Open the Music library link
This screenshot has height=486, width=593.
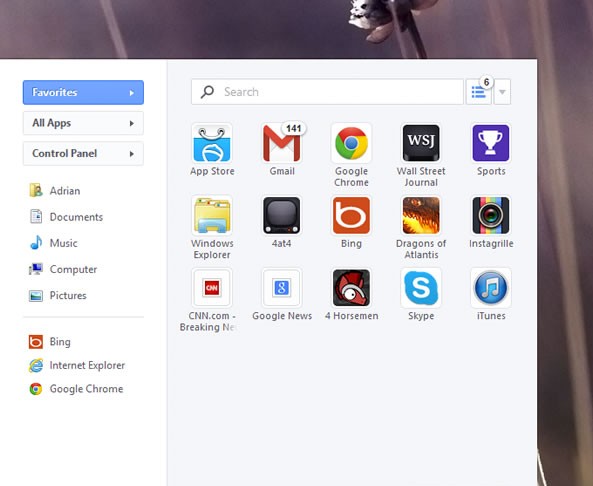click(x=53, y=243)
